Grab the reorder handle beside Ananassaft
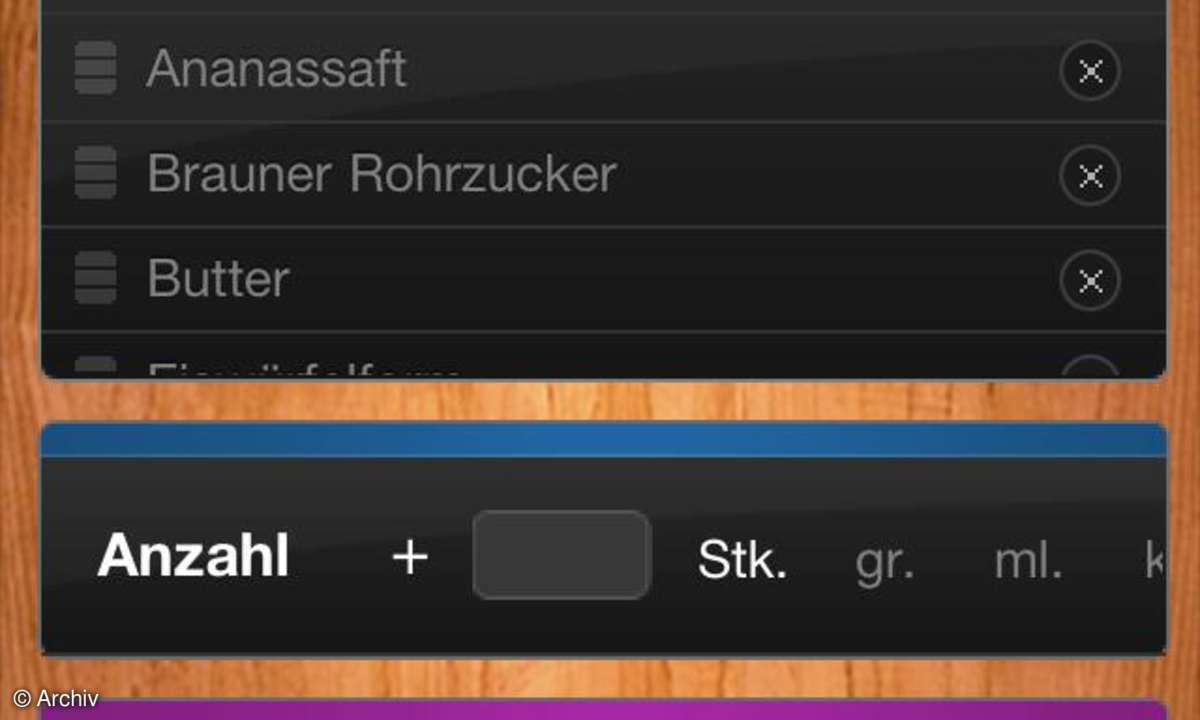The height and width of the screenshot is (720, 1200). [x=95, y=68]
